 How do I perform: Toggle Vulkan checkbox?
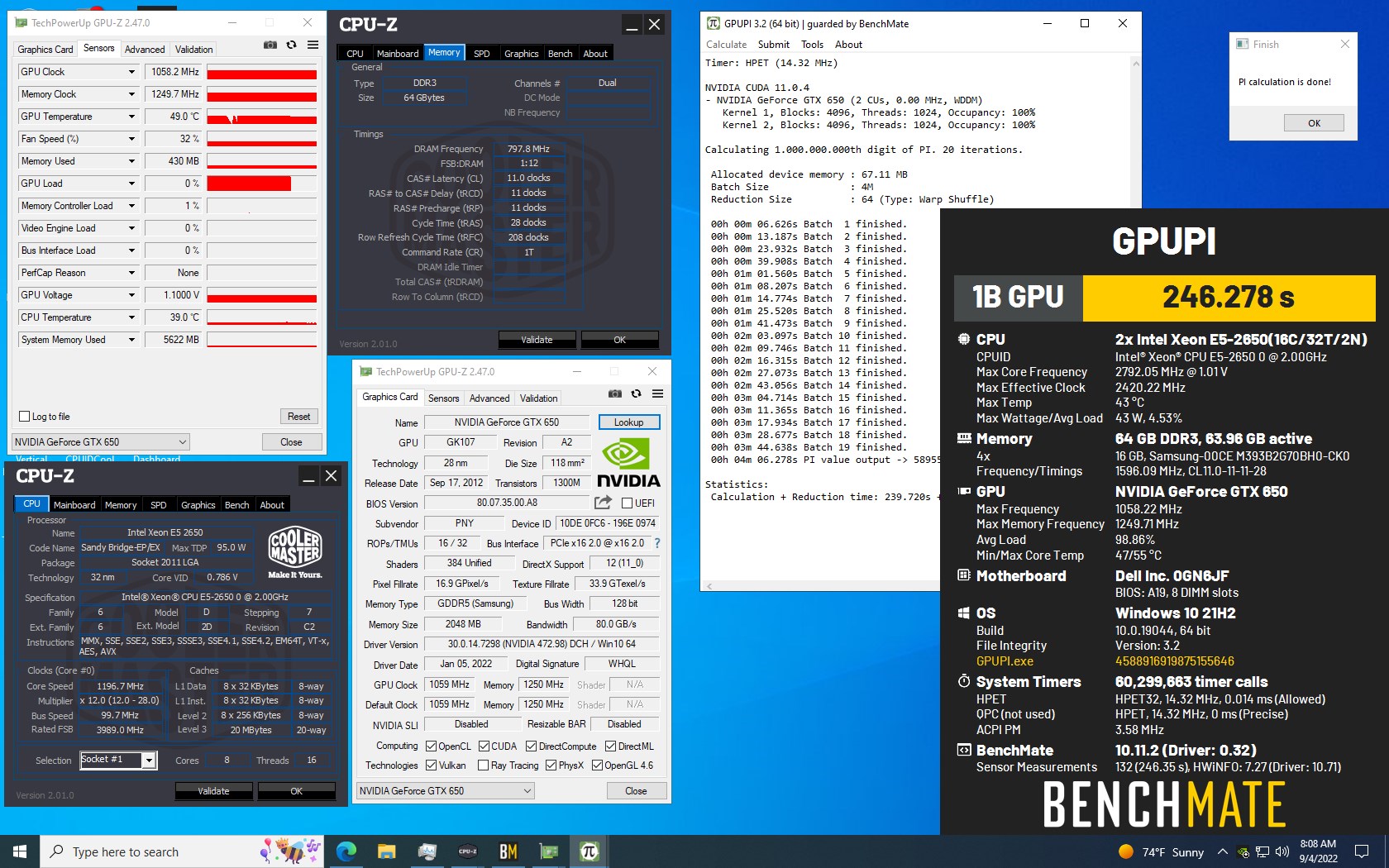[x=431, y=765]
